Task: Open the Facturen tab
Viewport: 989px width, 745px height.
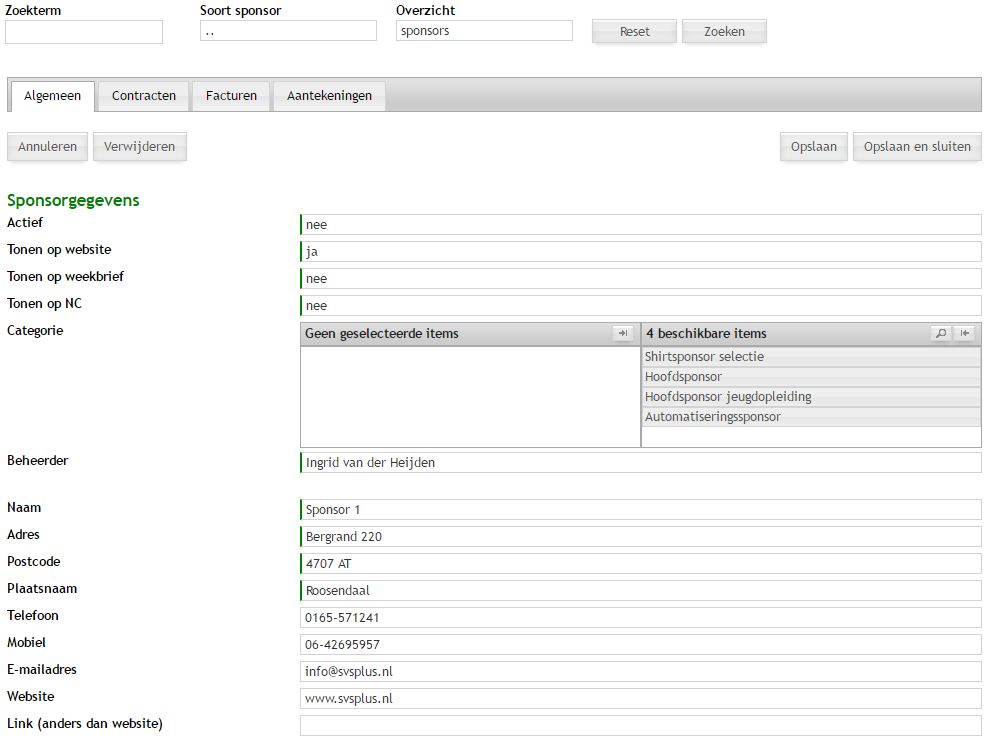Action: pyautogui.click(x=231, y=96)
